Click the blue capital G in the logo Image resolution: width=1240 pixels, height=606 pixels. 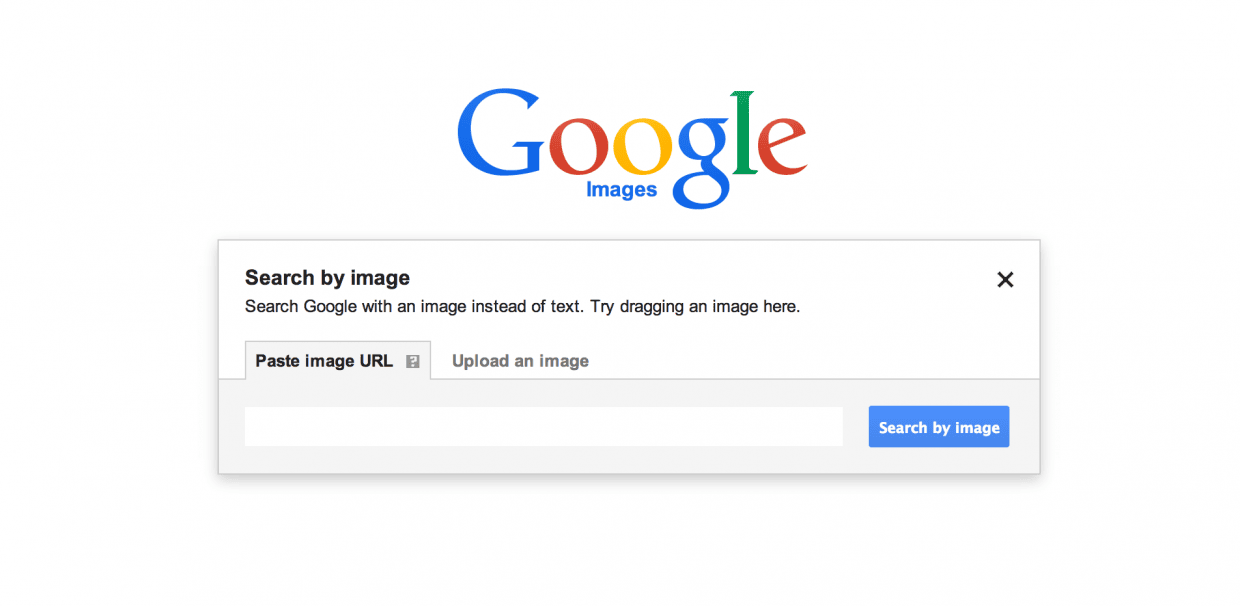pyautogui.click(x=503, y=133)
